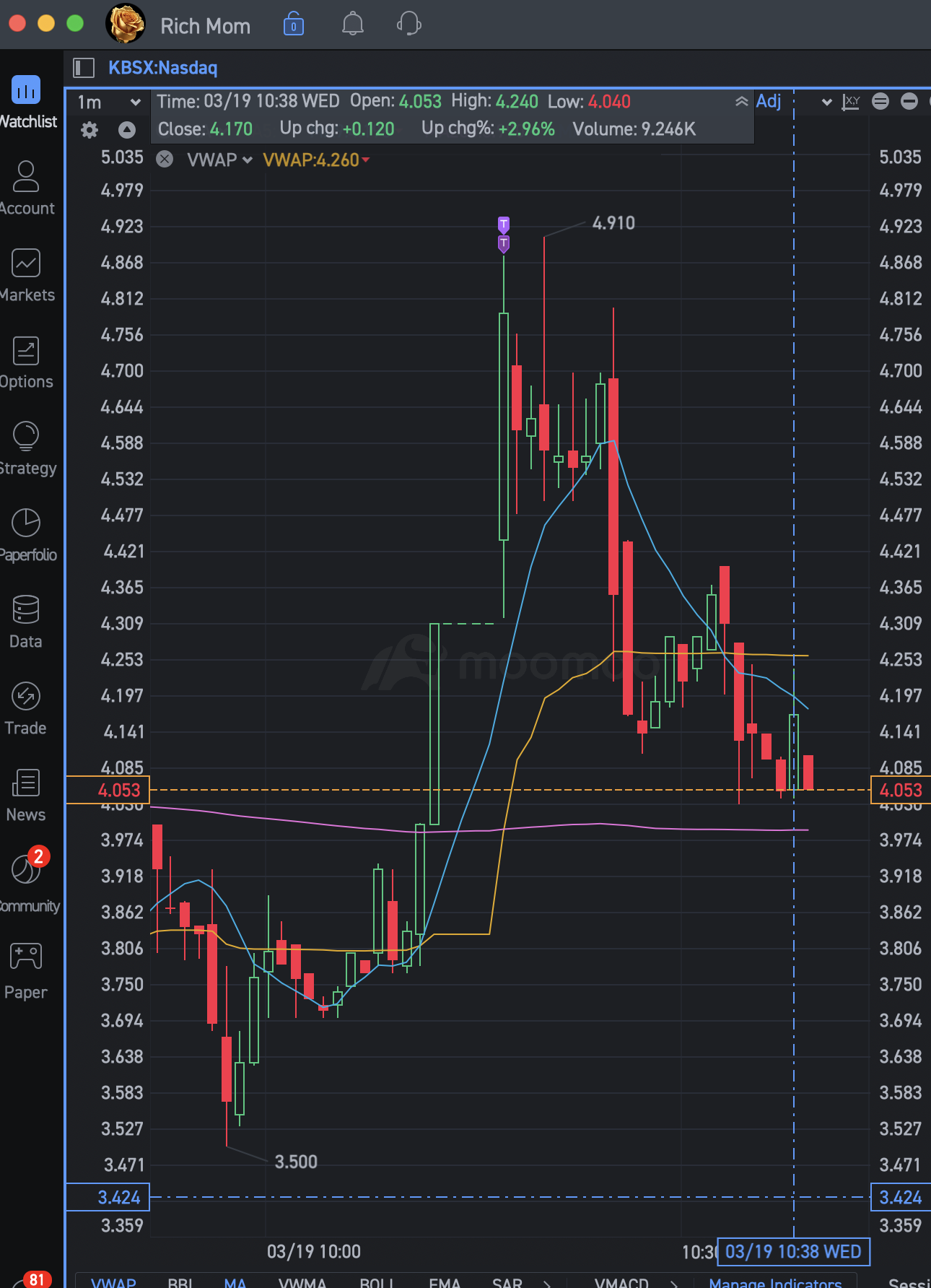Go to the Markets section
This screenshot has height=1288, width=931.
coord(27,276)
